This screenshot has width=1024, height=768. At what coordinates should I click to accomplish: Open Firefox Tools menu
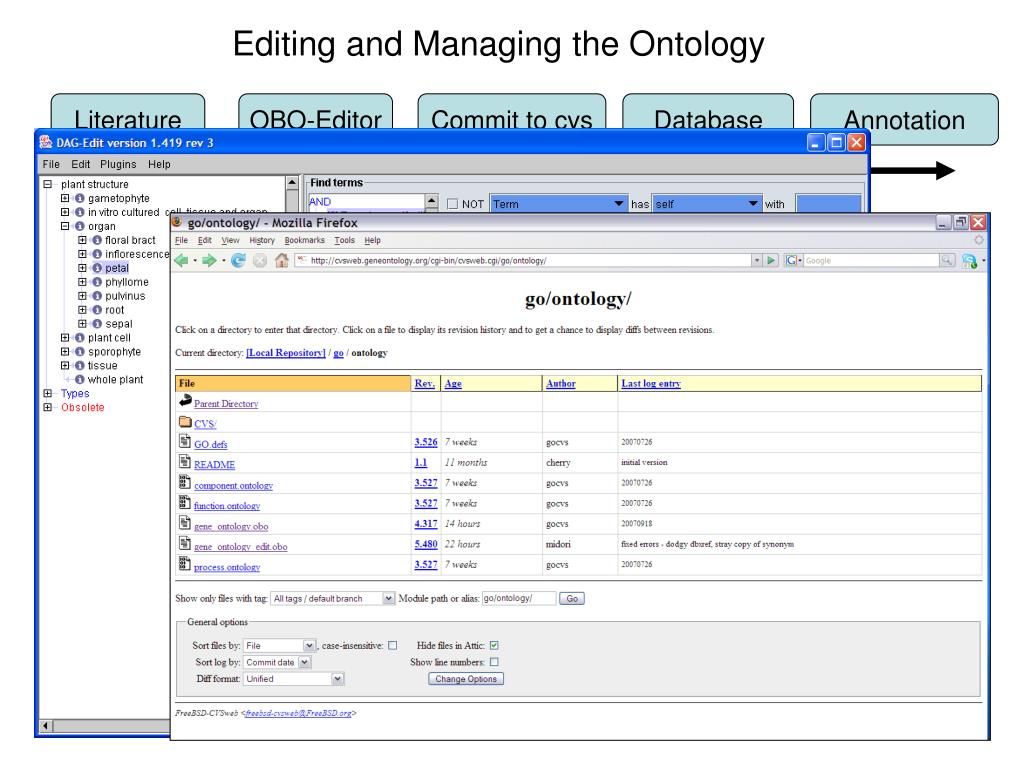344,240
